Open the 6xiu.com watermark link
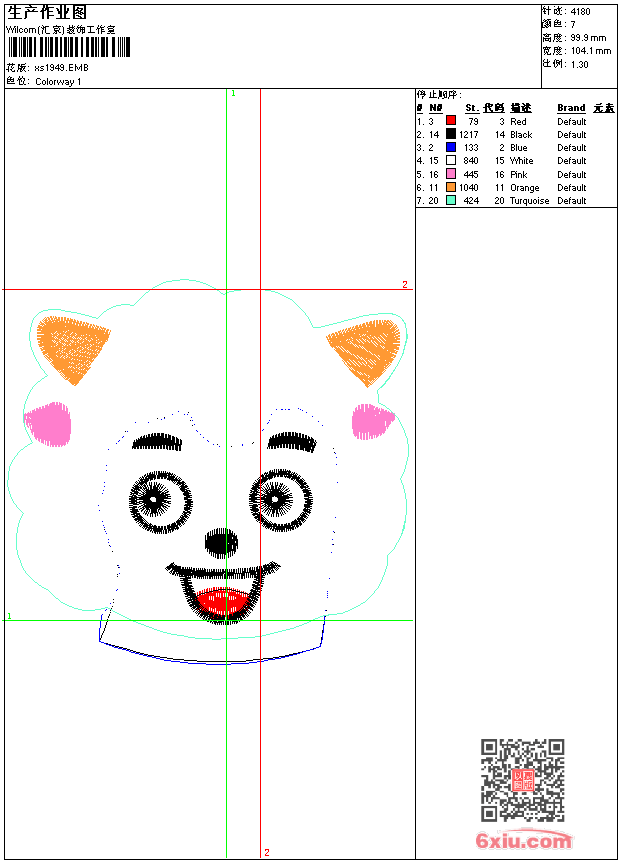This screenshot has width=620, height=860. click(x=523, y=840)
